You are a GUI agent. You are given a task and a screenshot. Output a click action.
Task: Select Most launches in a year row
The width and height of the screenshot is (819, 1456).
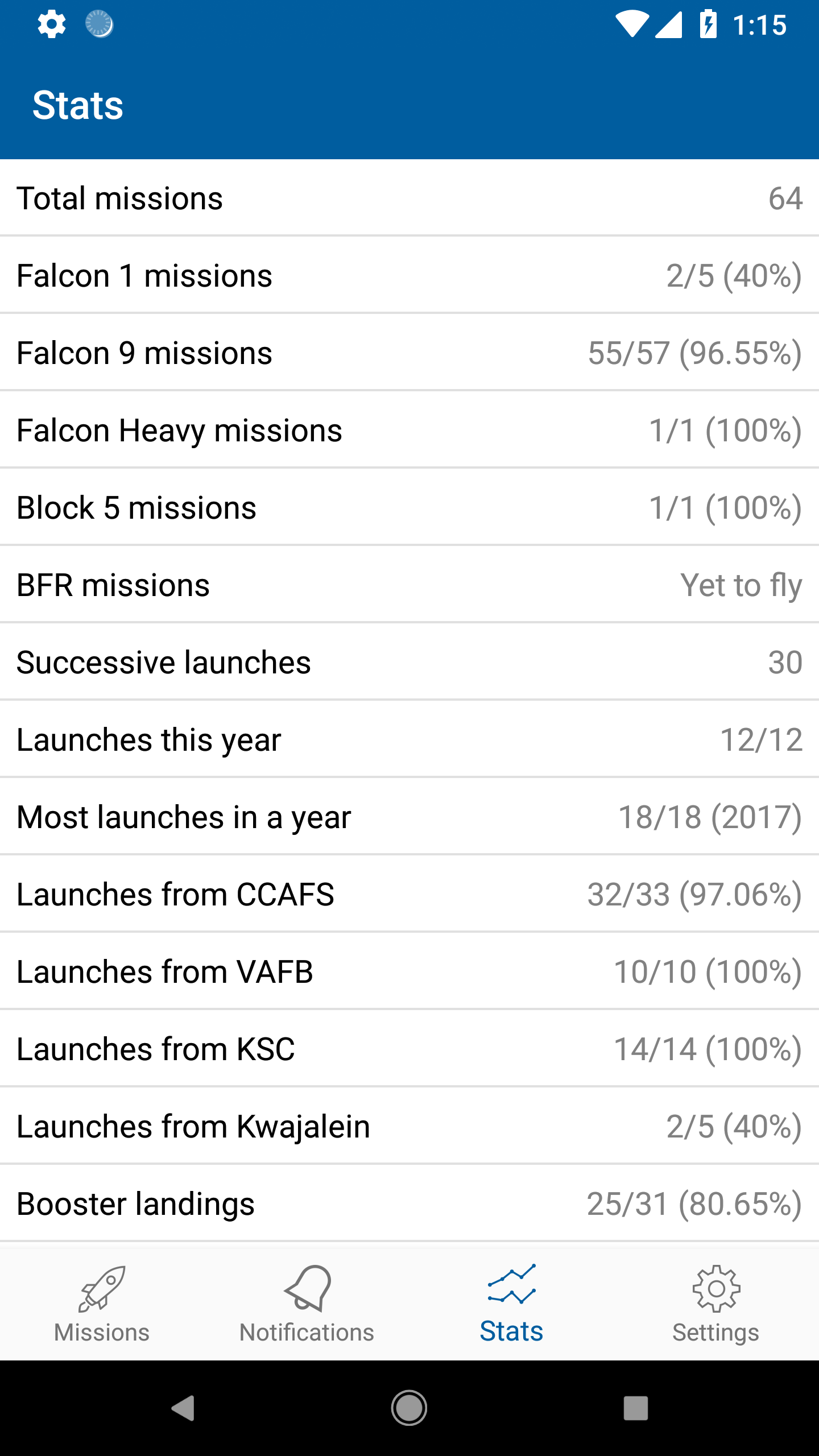[x=409, y=817]
